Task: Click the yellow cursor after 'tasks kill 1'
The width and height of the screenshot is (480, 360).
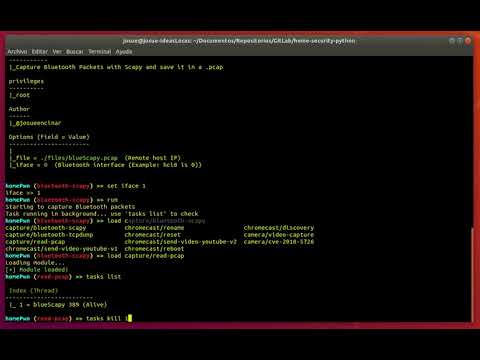Action: 130,318
